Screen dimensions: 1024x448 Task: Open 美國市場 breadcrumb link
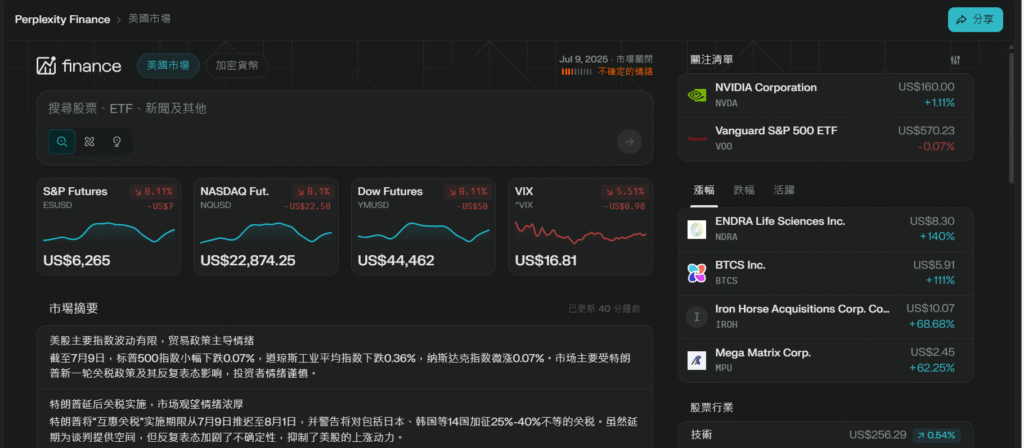click(149, 20)
